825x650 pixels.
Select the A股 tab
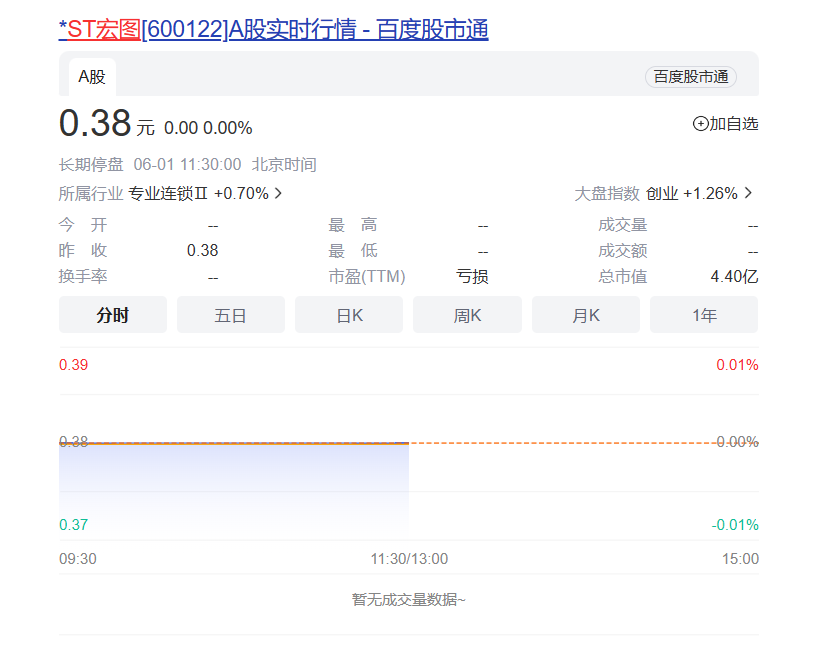coord(92,77)
